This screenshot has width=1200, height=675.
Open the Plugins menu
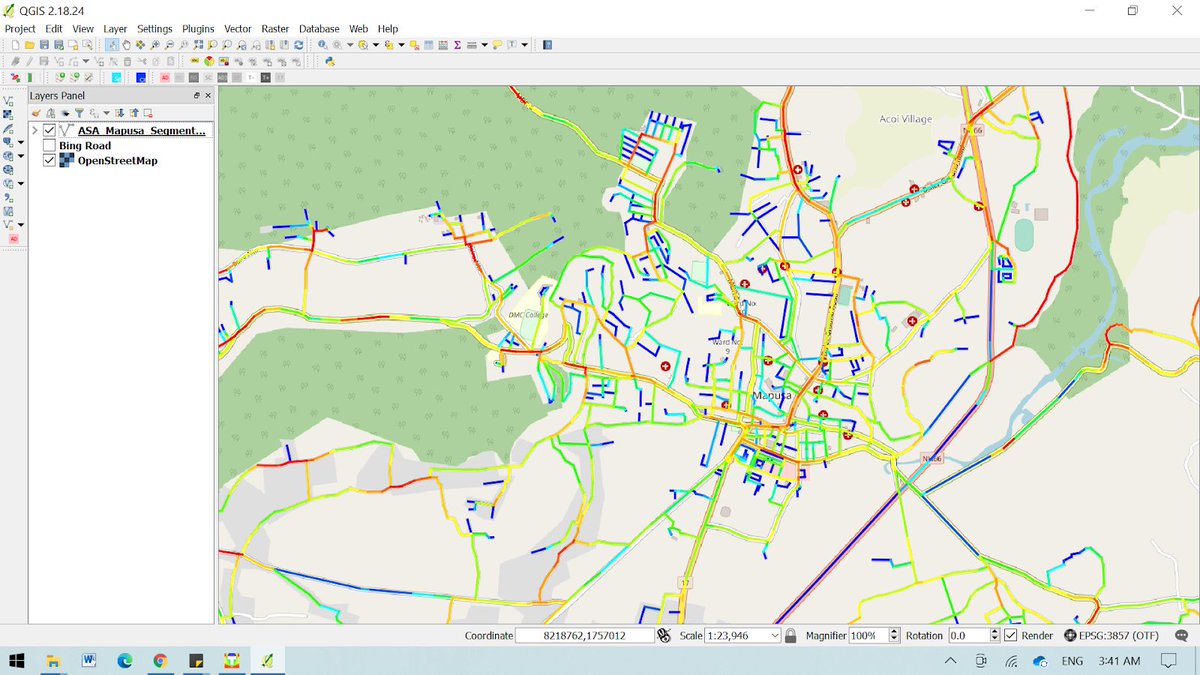(x=198, y=29)
